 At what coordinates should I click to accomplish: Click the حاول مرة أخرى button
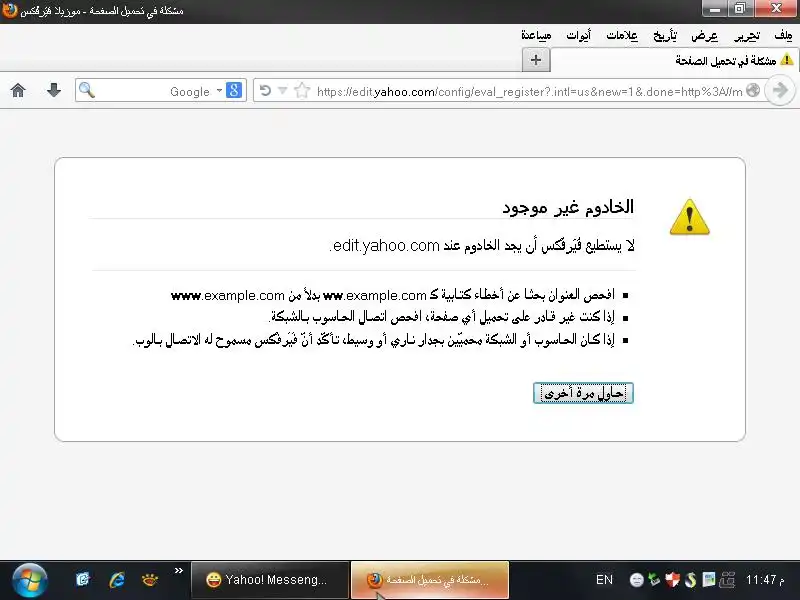(x=583, y=393)
